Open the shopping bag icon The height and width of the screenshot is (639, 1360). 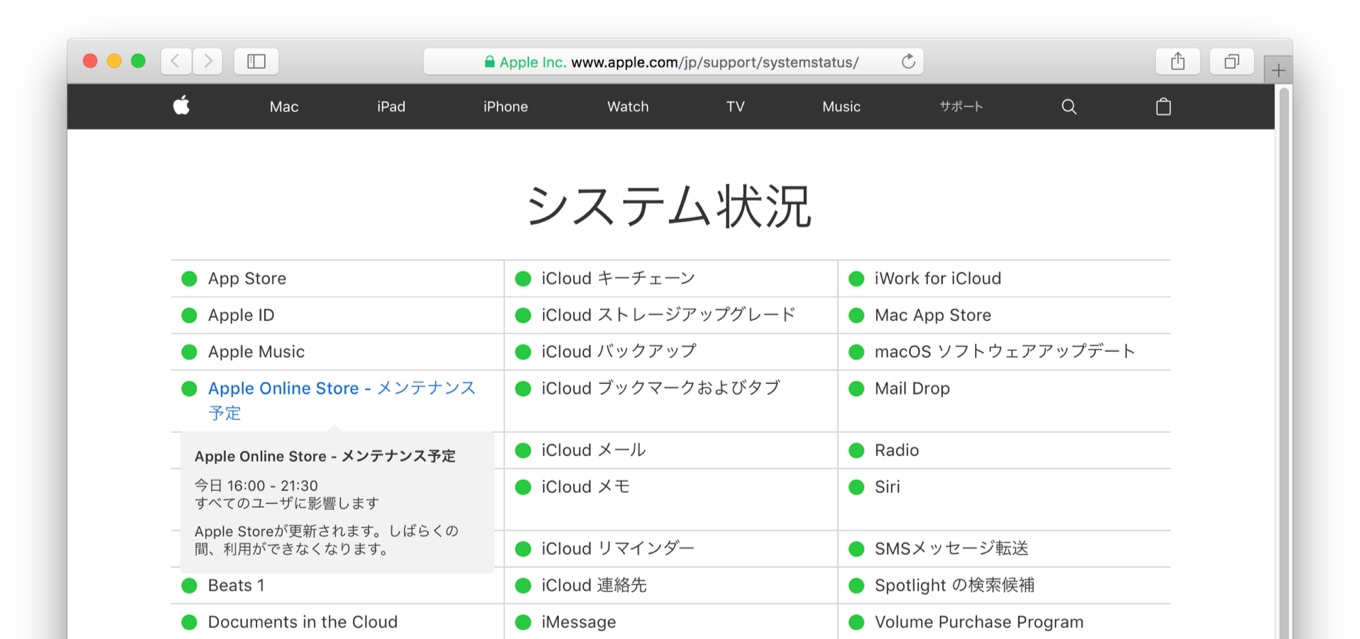[x=1163, y=107]
